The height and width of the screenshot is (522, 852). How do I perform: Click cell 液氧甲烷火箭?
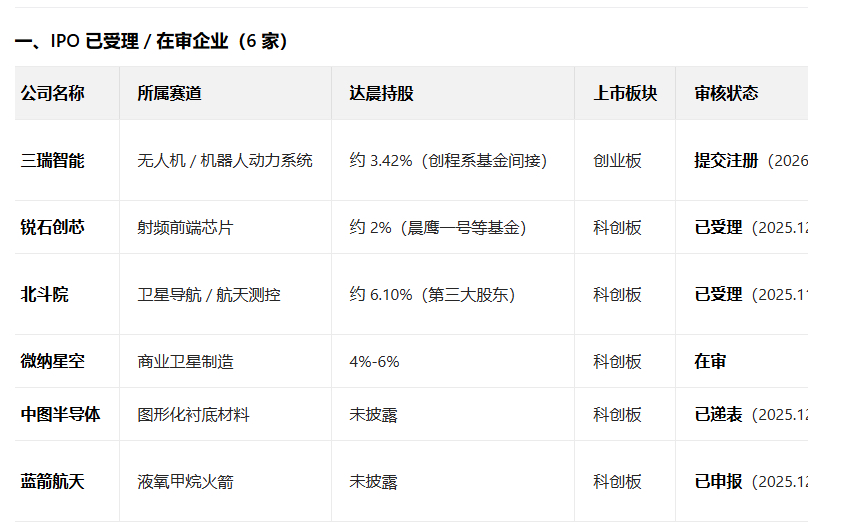click(x=185, y=481)
